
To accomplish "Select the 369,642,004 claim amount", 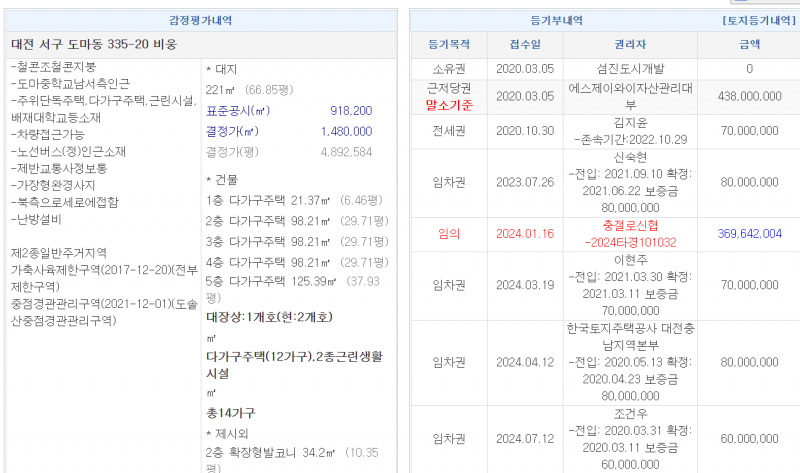I will 749,234.
